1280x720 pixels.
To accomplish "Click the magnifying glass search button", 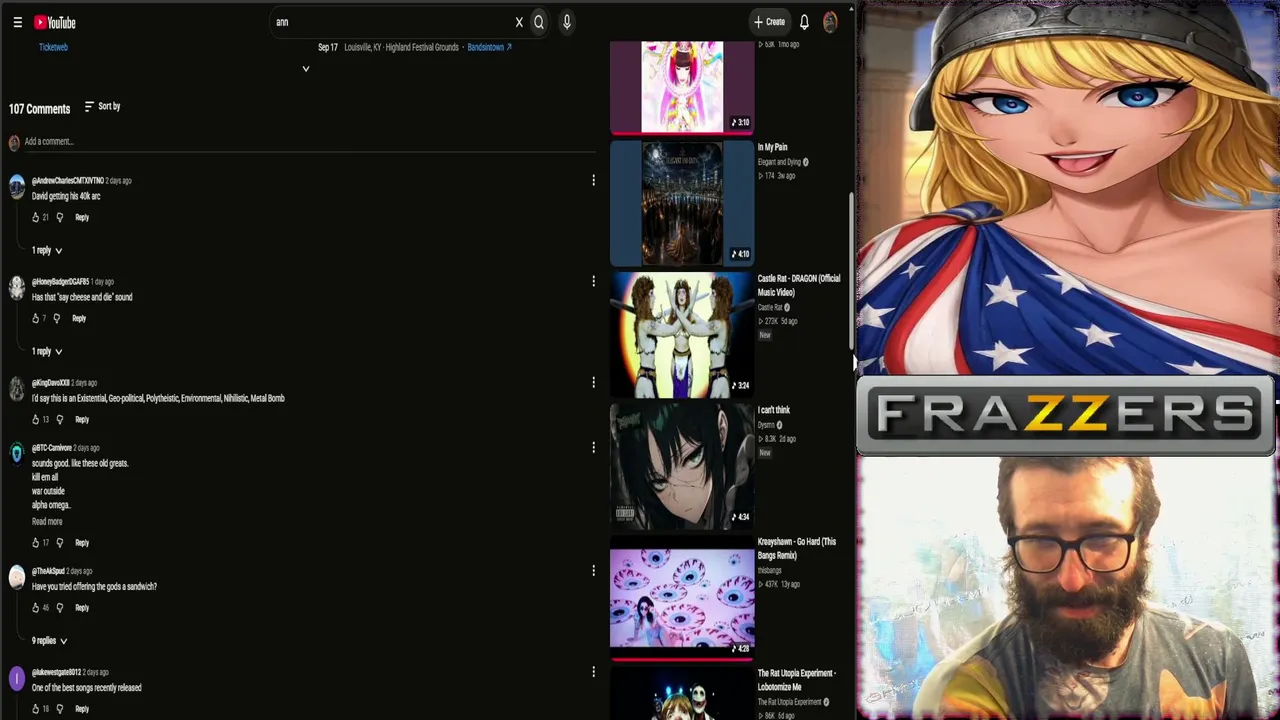I will [539, 22].
